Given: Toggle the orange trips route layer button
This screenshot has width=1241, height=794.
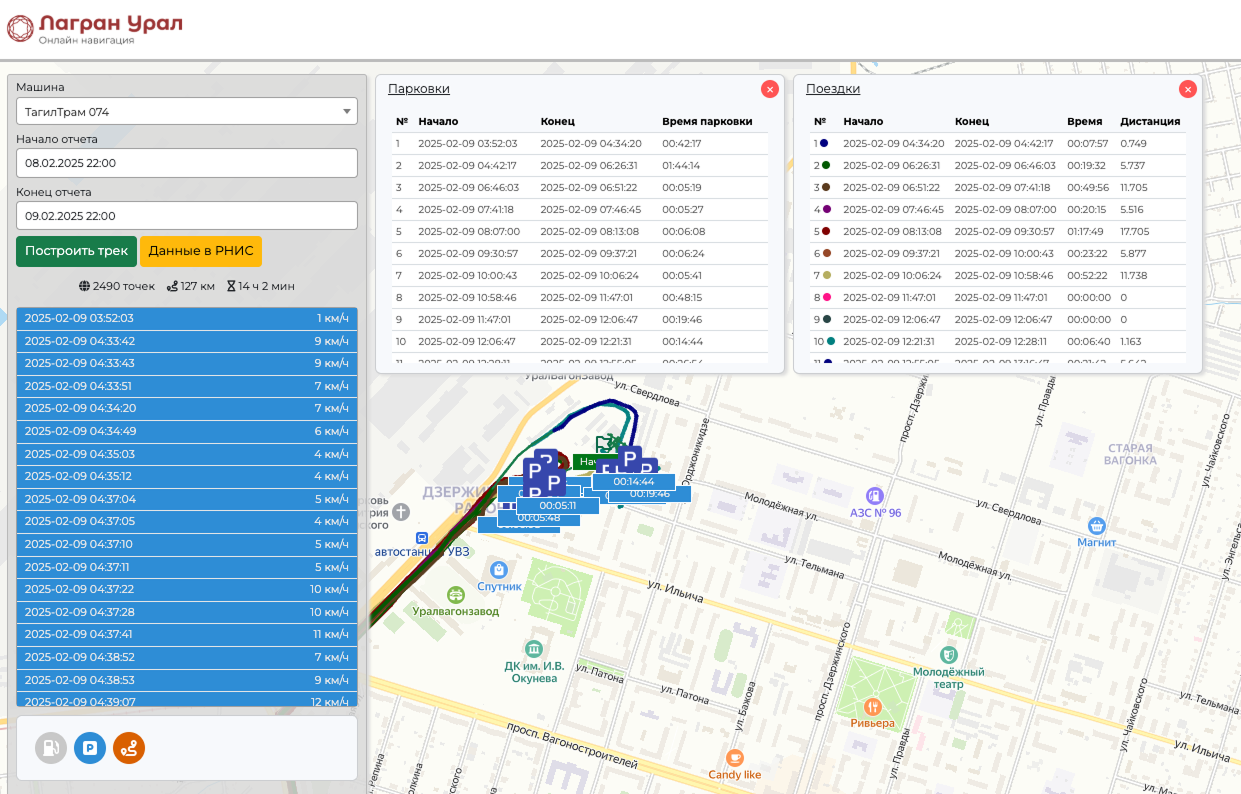Looking at the screenshot, I should coord(129,747).
